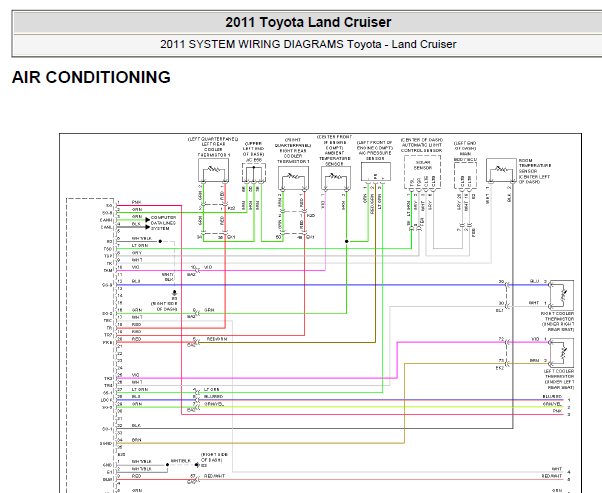
Task: Select the Left Cooler Thermistor symbol
Action: pyautogui.click(x=562, y=353)
